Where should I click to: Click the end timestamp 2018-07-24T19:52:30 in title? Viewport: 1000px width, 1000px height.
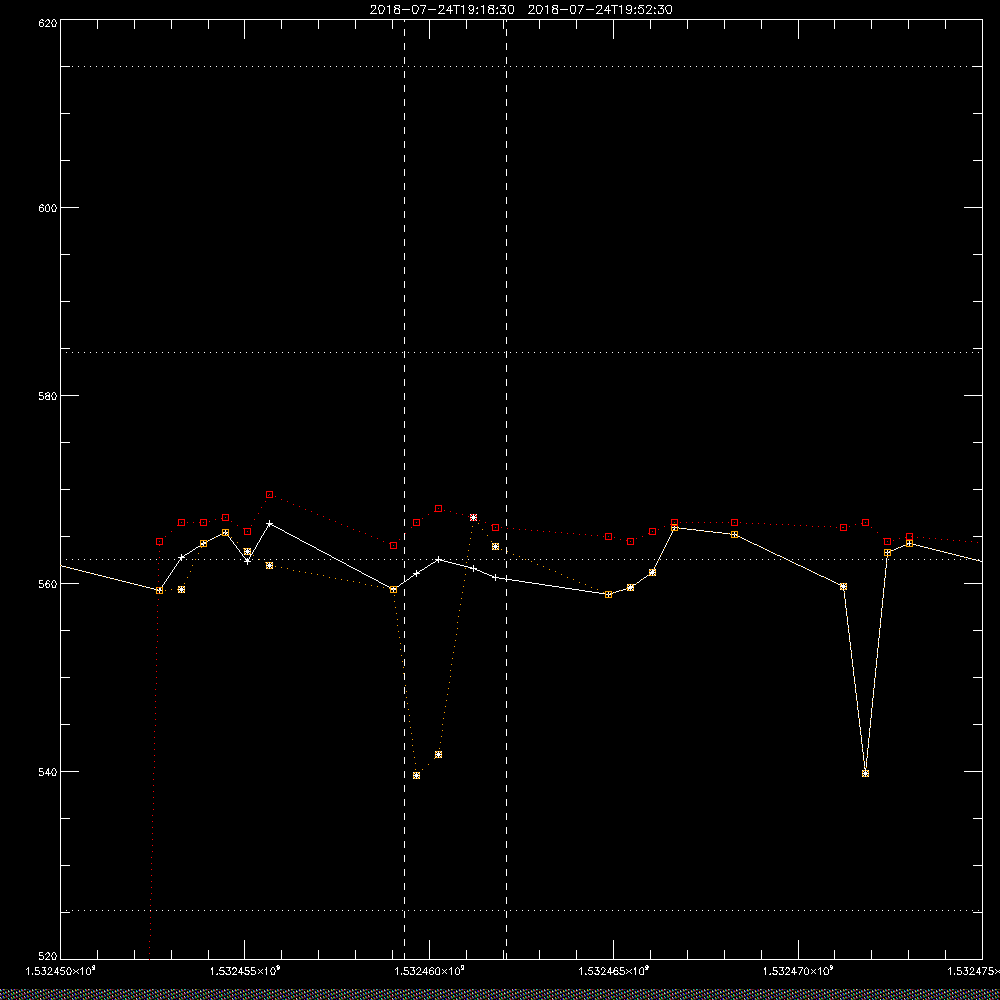[x=600, y=10]
